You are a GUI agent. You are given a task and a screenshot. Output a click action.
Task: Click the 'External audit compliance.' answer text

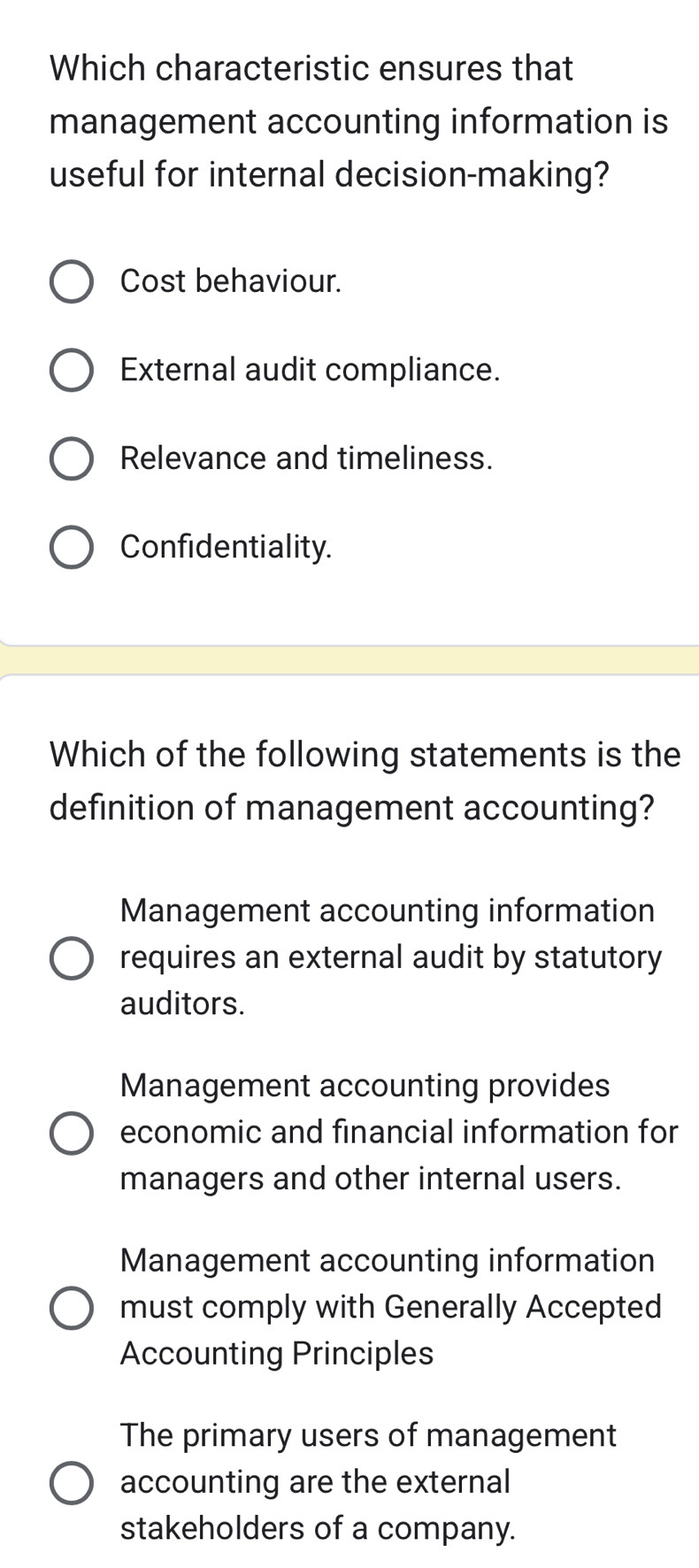[x=310, y=370]
